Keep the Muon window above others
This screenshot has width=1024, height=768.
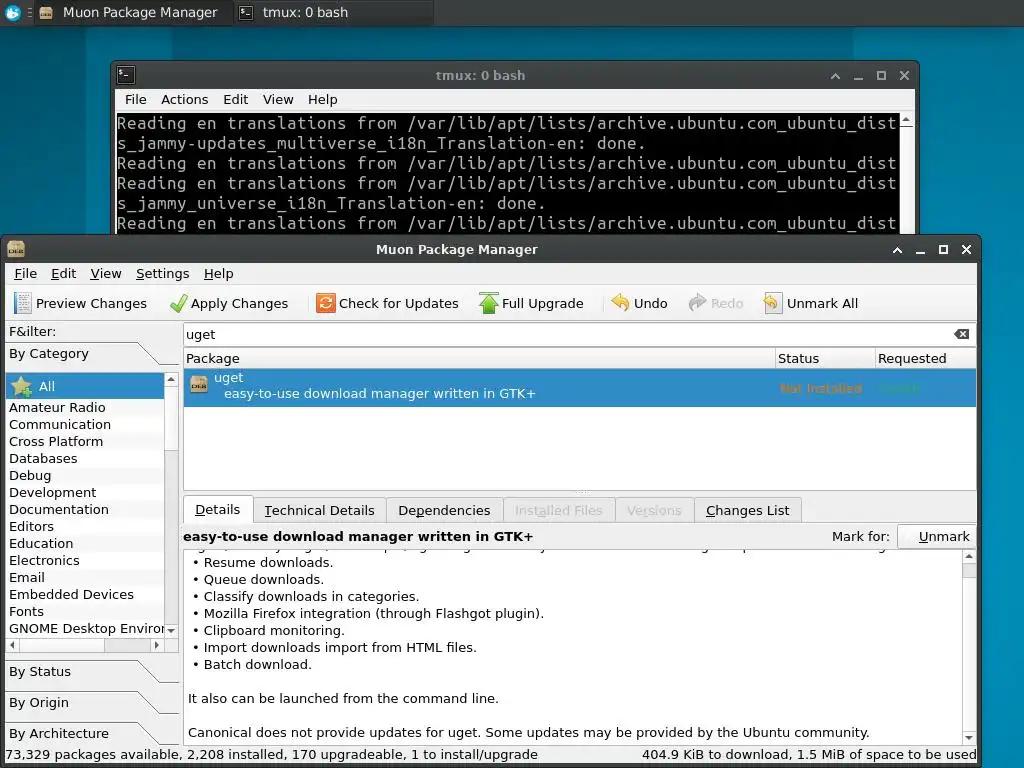(x=897, y=249)
